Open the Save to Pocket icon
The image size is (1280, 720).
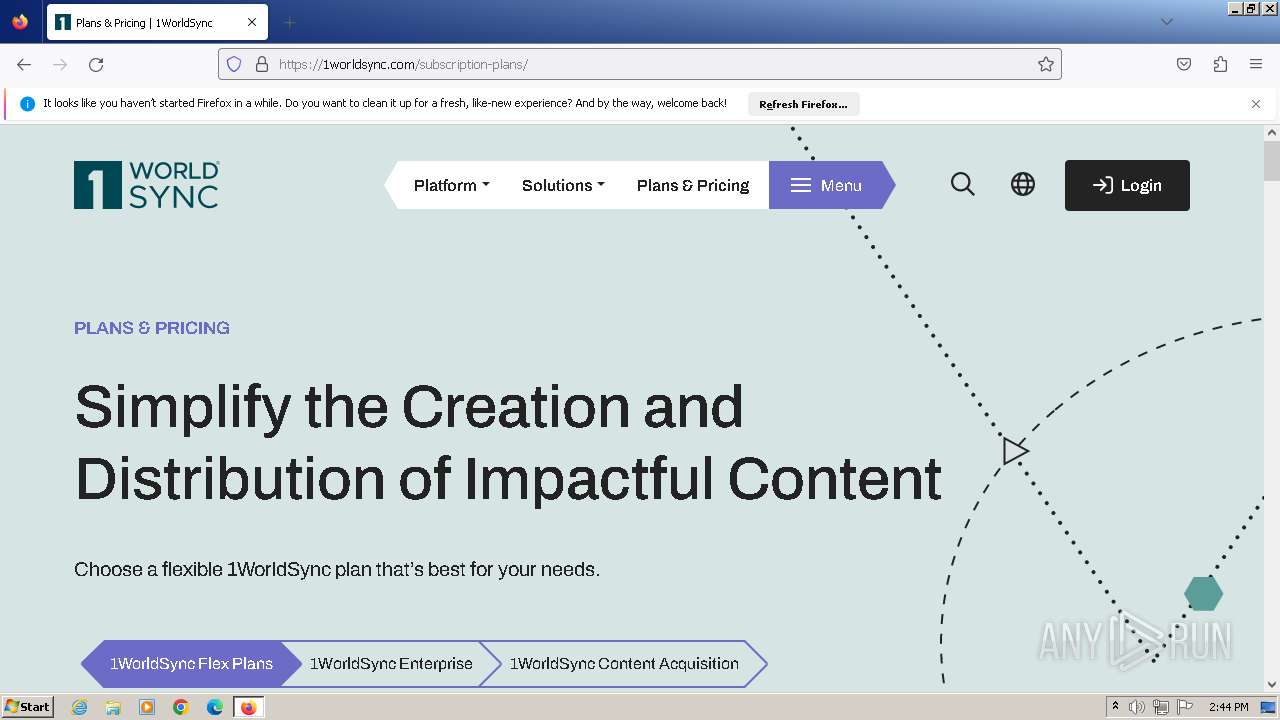pyautogui.click(x=1184, y=64)
